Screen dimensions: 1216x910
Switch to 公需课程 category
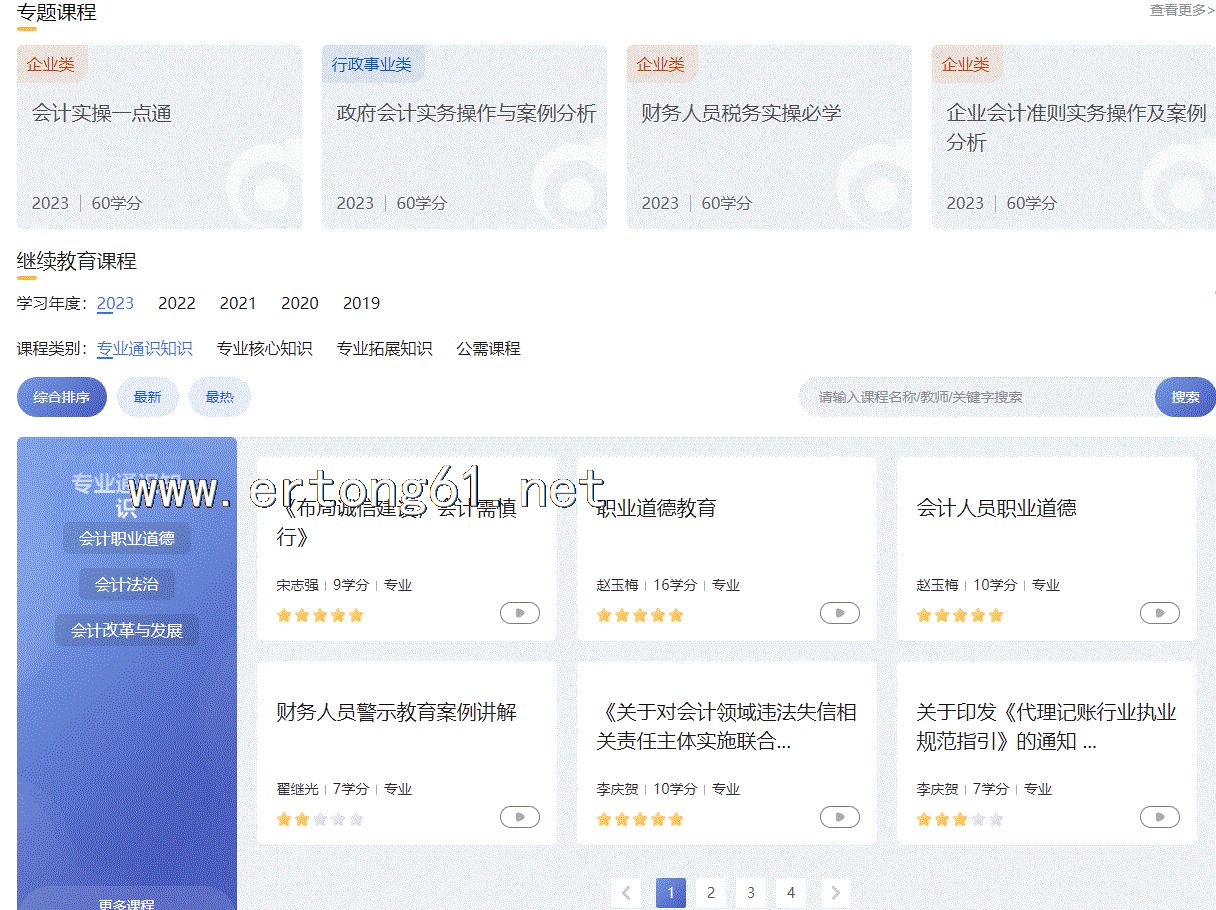[488, 349]
